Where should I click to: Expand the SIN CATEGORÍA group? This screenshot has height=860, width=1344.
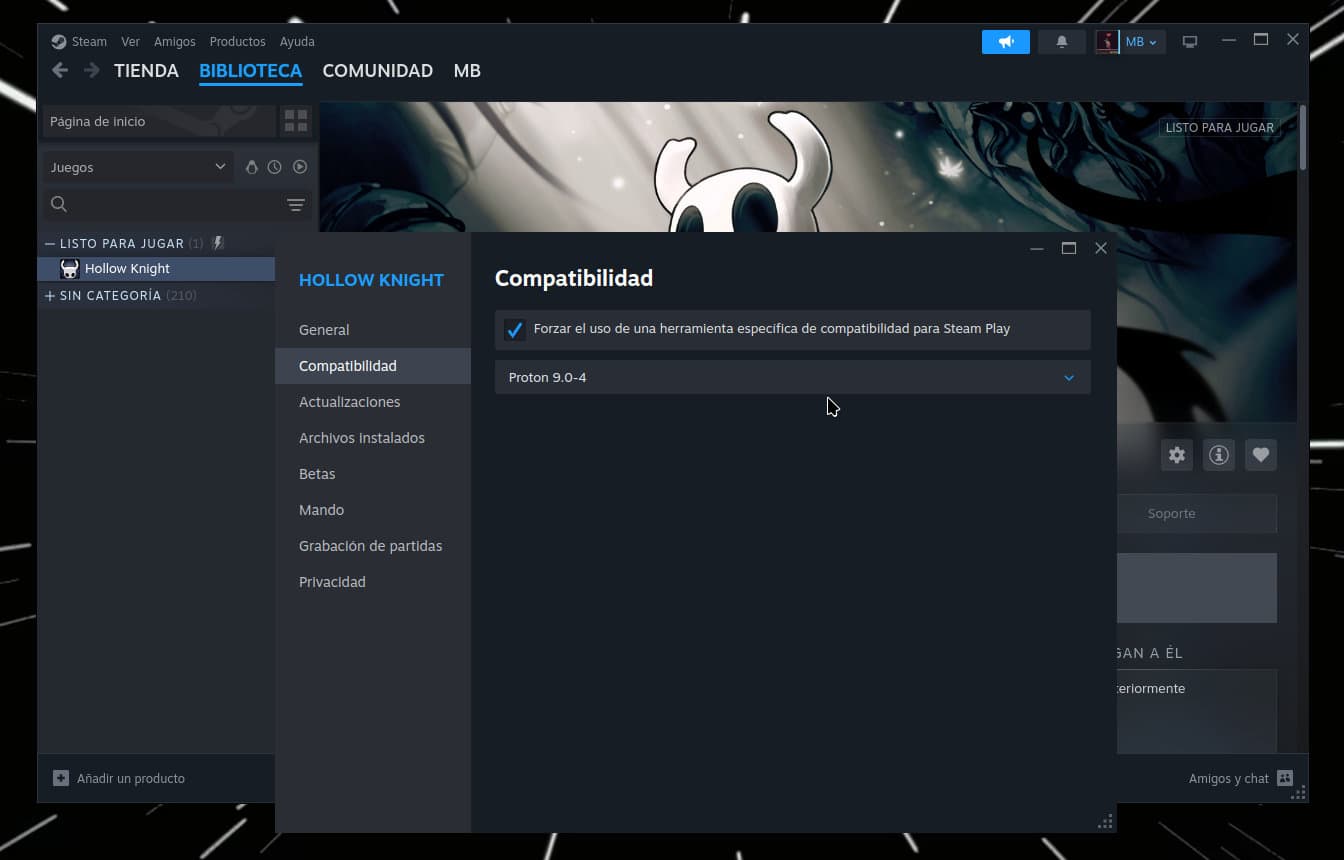click(x=50, y=296)
